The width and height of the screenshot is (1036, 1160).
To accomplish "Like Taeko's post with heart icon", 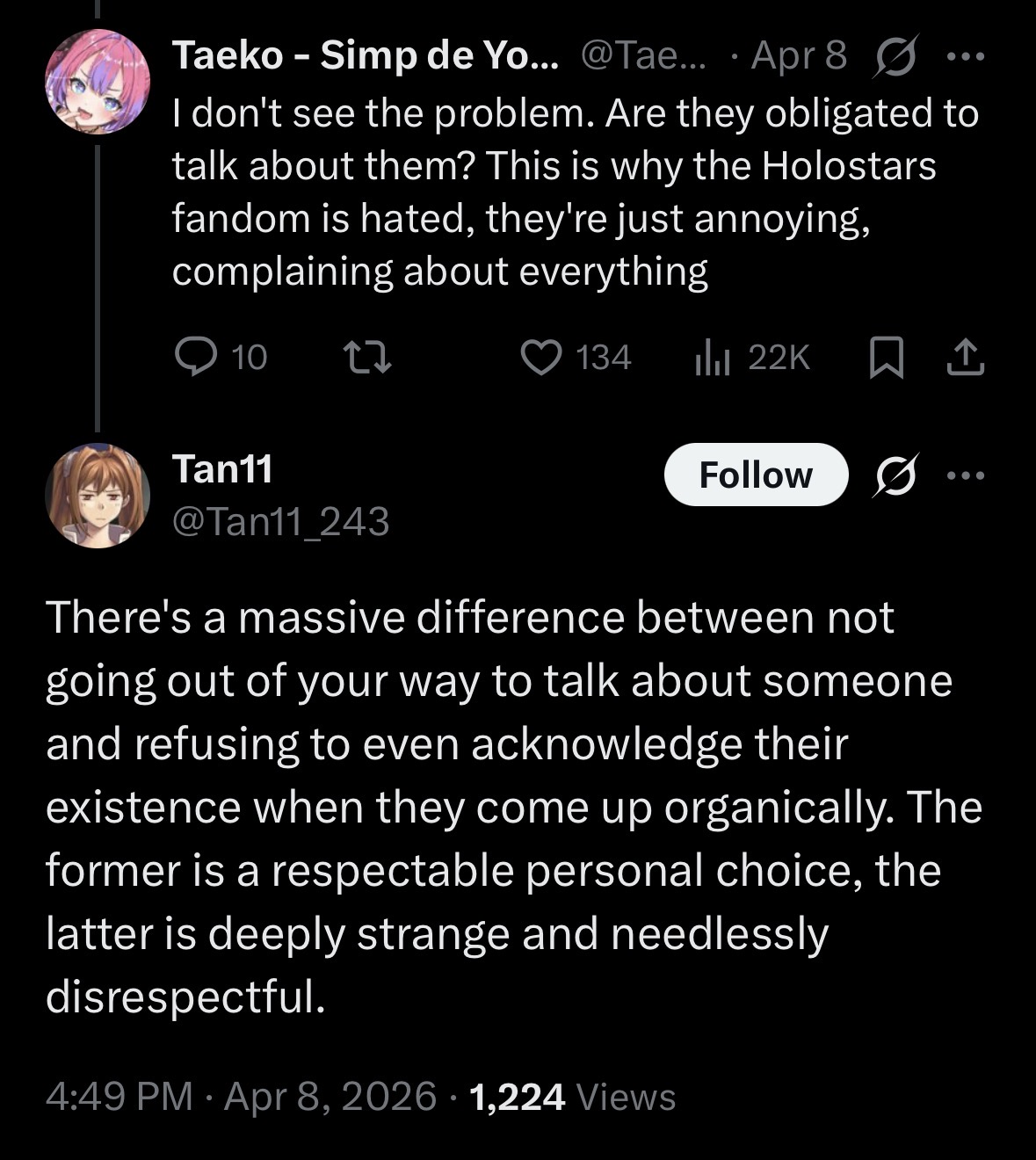I will [x=540, y=357].
